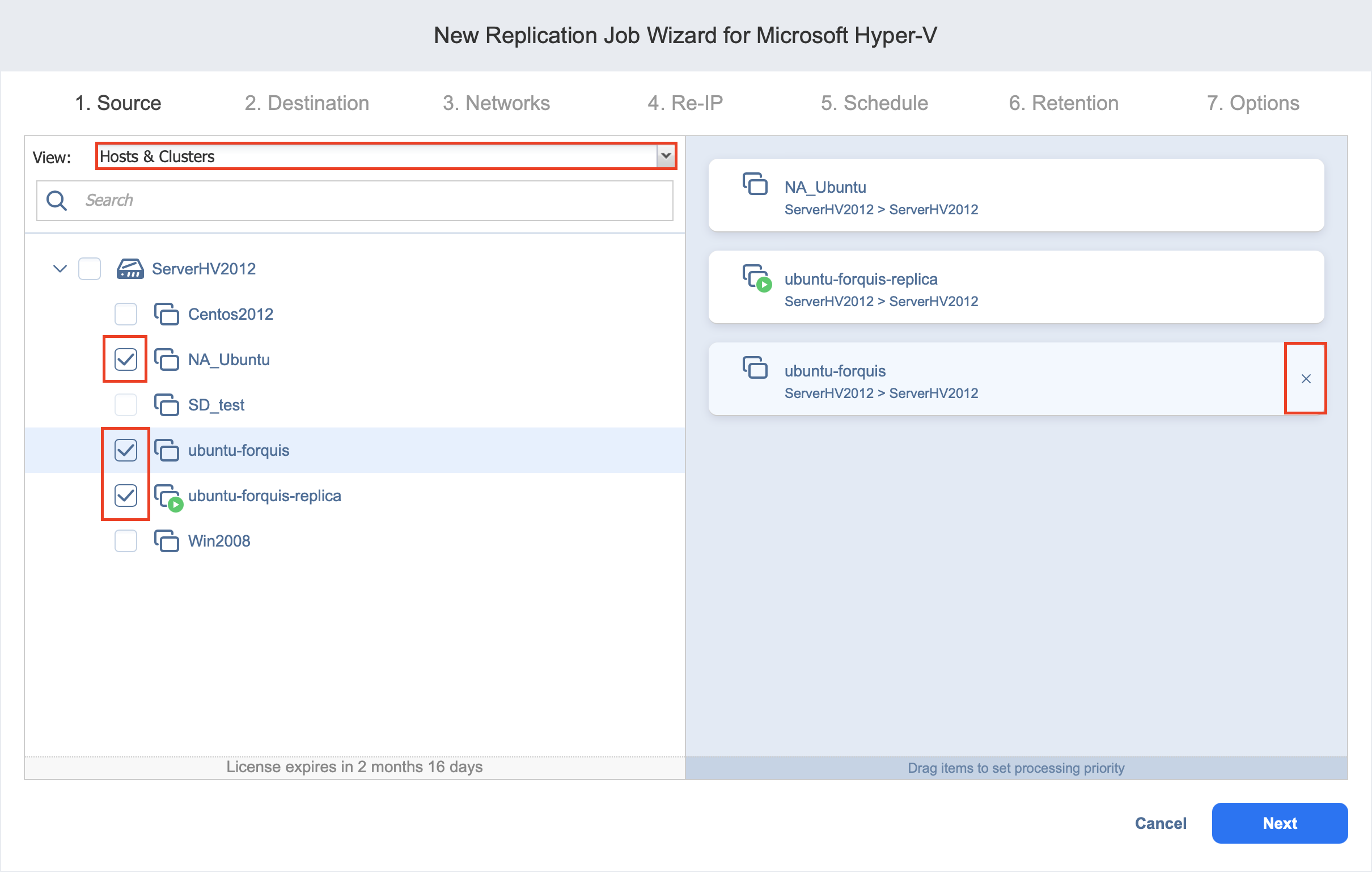Focus the Search input field
The image size is (1372, 872).
tap(376, 201)
